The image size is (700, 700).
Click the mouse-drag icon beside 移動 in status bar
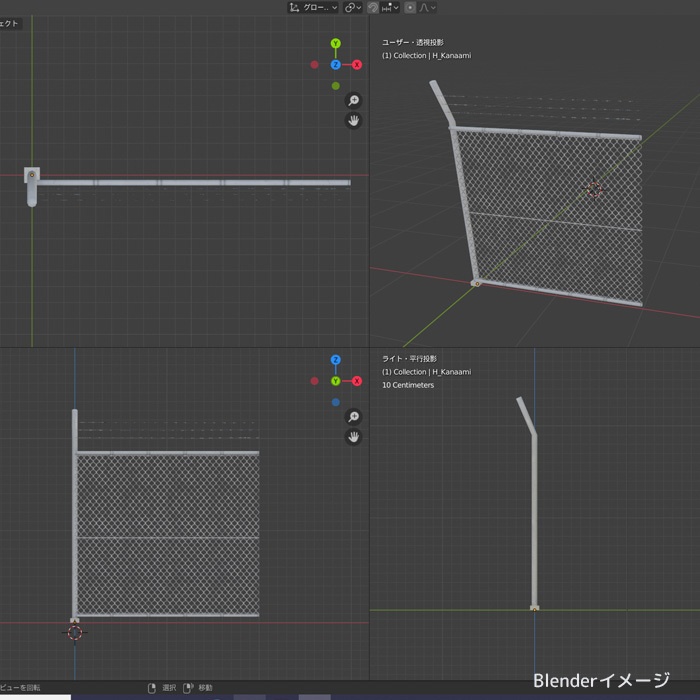click(188, 688)
